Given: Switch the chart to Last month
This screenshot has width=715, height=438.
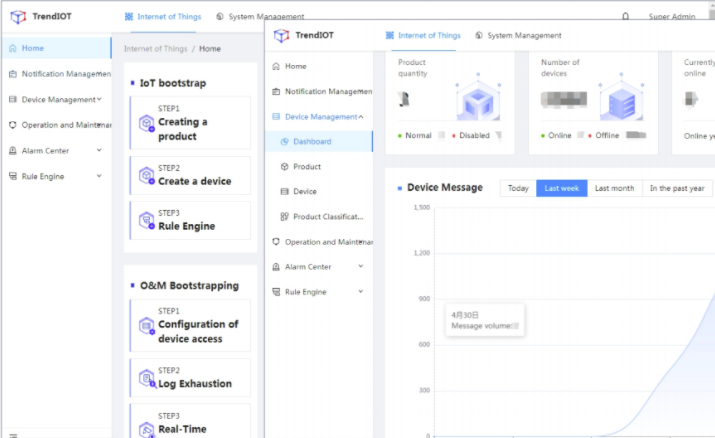Looking at the screenshot, I should point(614,188).
